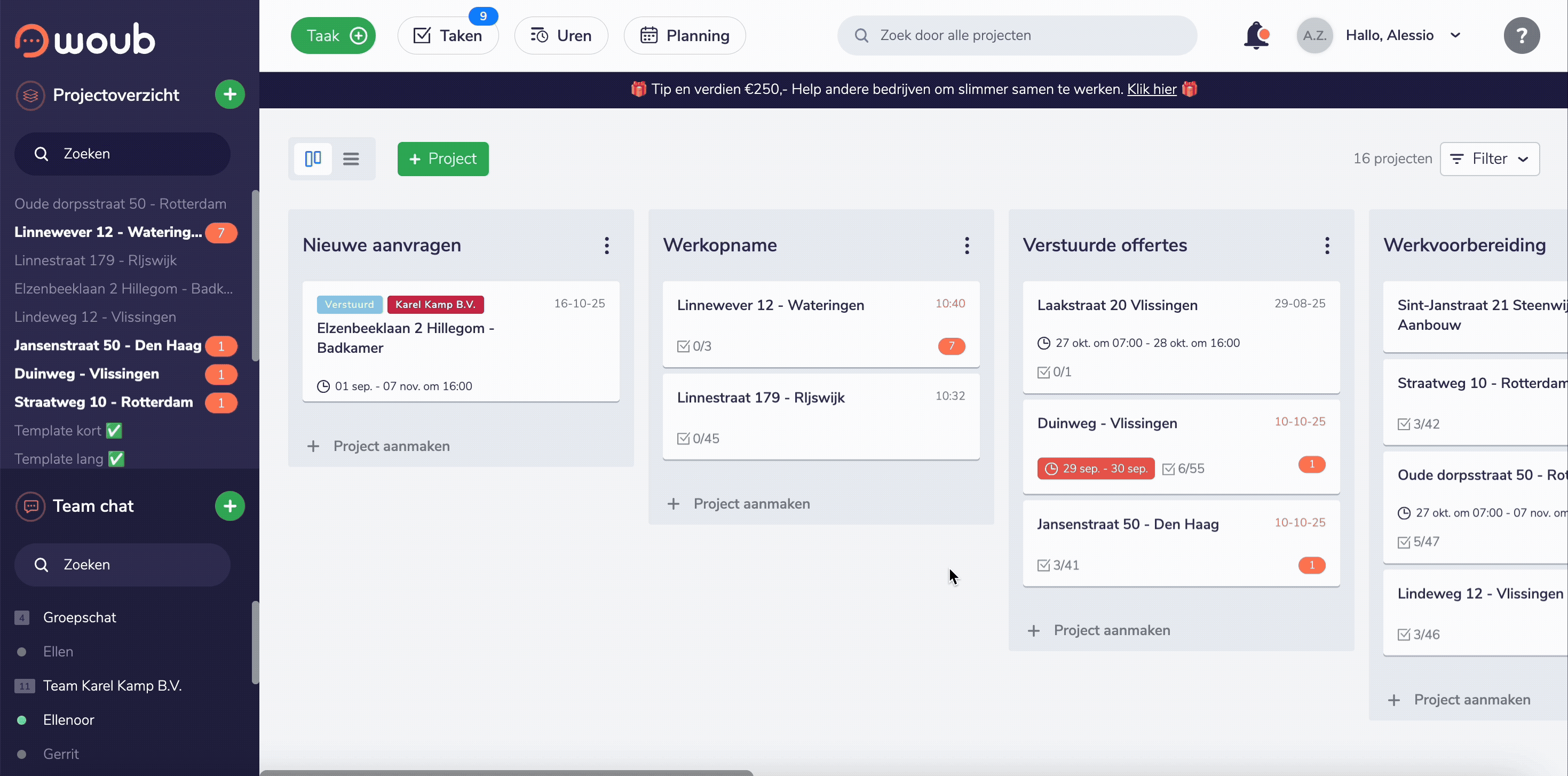Switch to kanban board view
1568x776 pixels.
[x=313, y=159]
